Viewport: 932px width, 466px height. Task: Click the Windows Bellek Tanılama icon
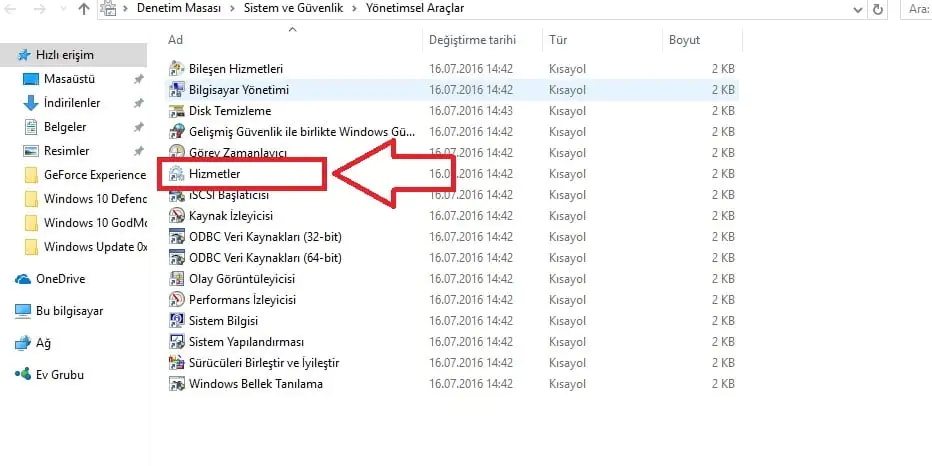pos(177,383)
